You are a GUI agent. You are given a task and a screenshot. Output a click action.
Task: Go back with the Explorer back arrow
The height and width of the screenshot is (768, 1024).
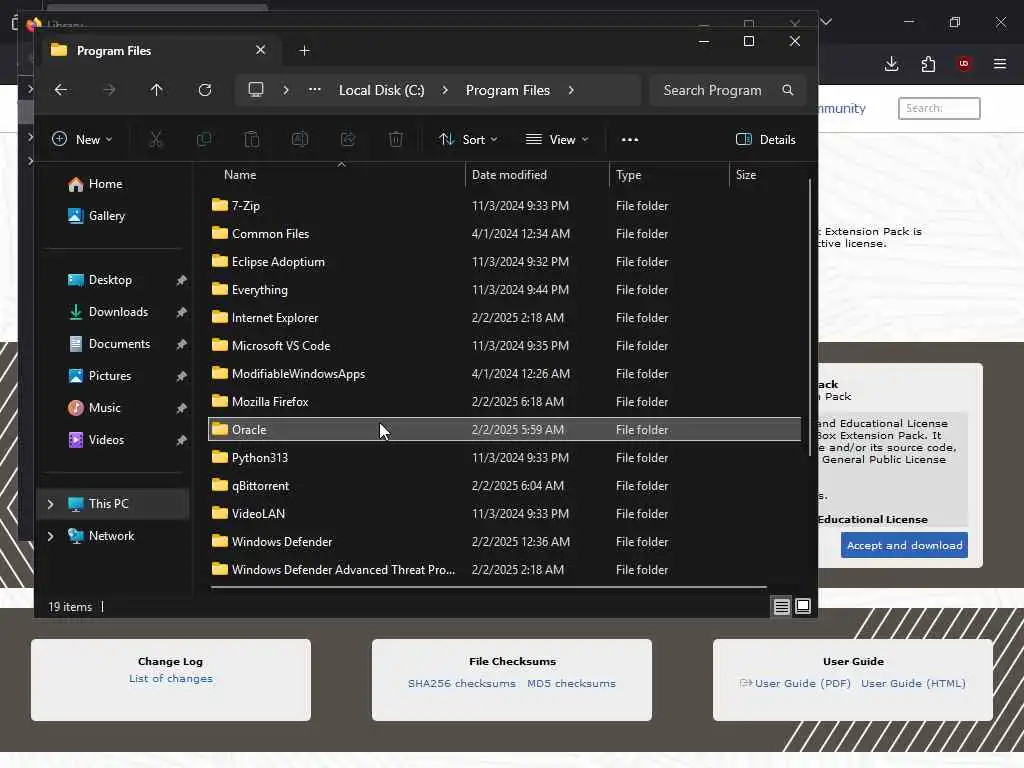(61, 90)
